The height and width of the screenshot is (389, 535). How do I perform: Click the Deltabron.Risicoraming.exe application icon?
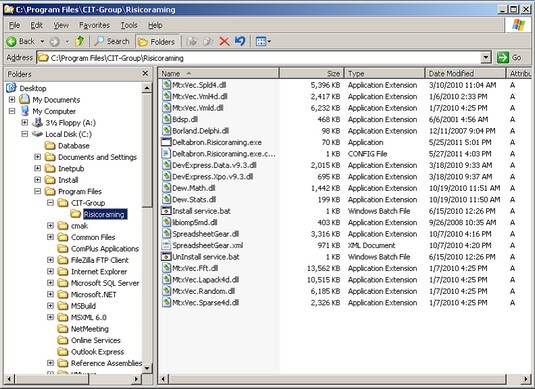166,142
